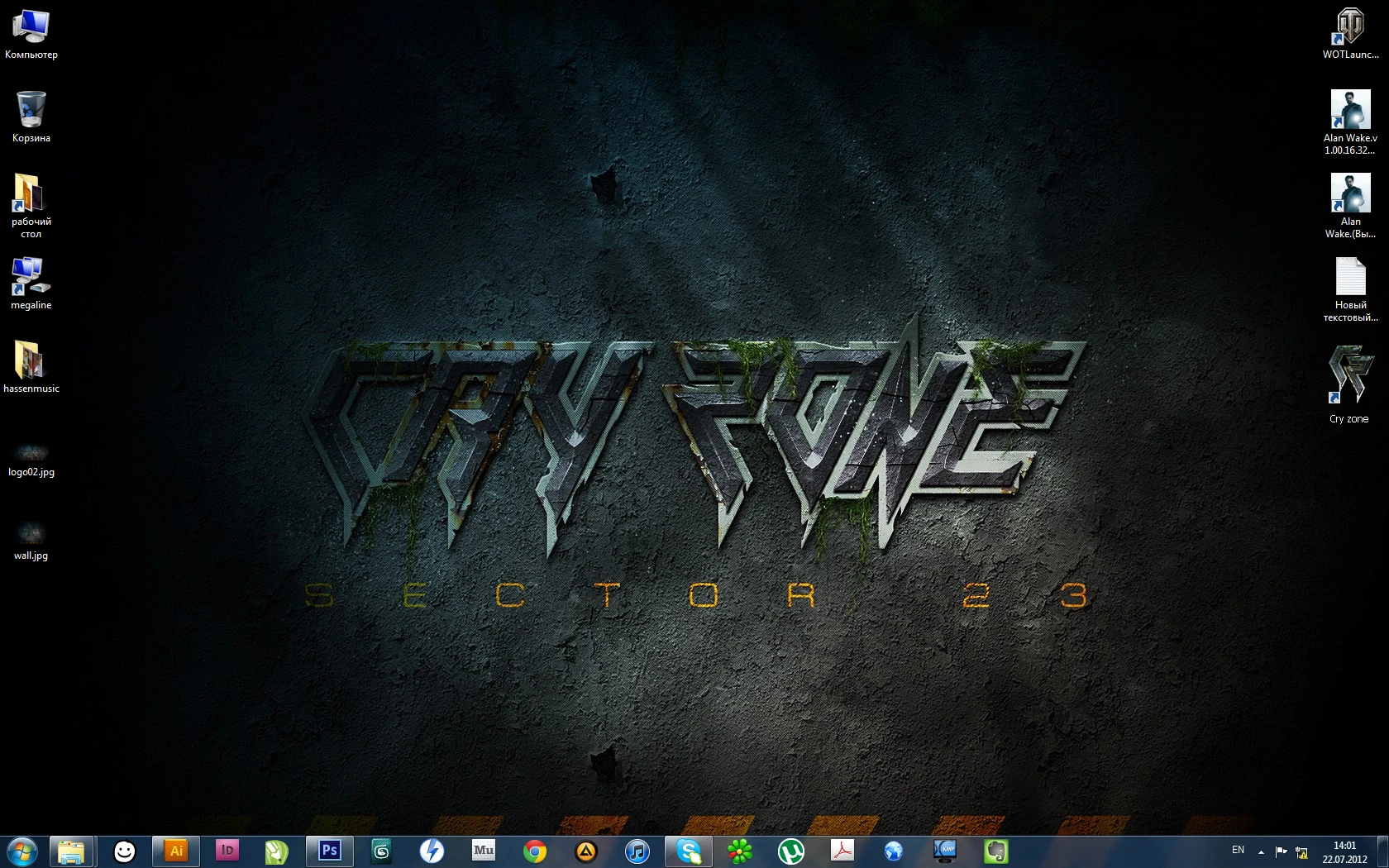Image resolution: width=1389 pixels, height=868 pixels.
Task: Open Evernote from the taskbar
Action: coord(996,851)
